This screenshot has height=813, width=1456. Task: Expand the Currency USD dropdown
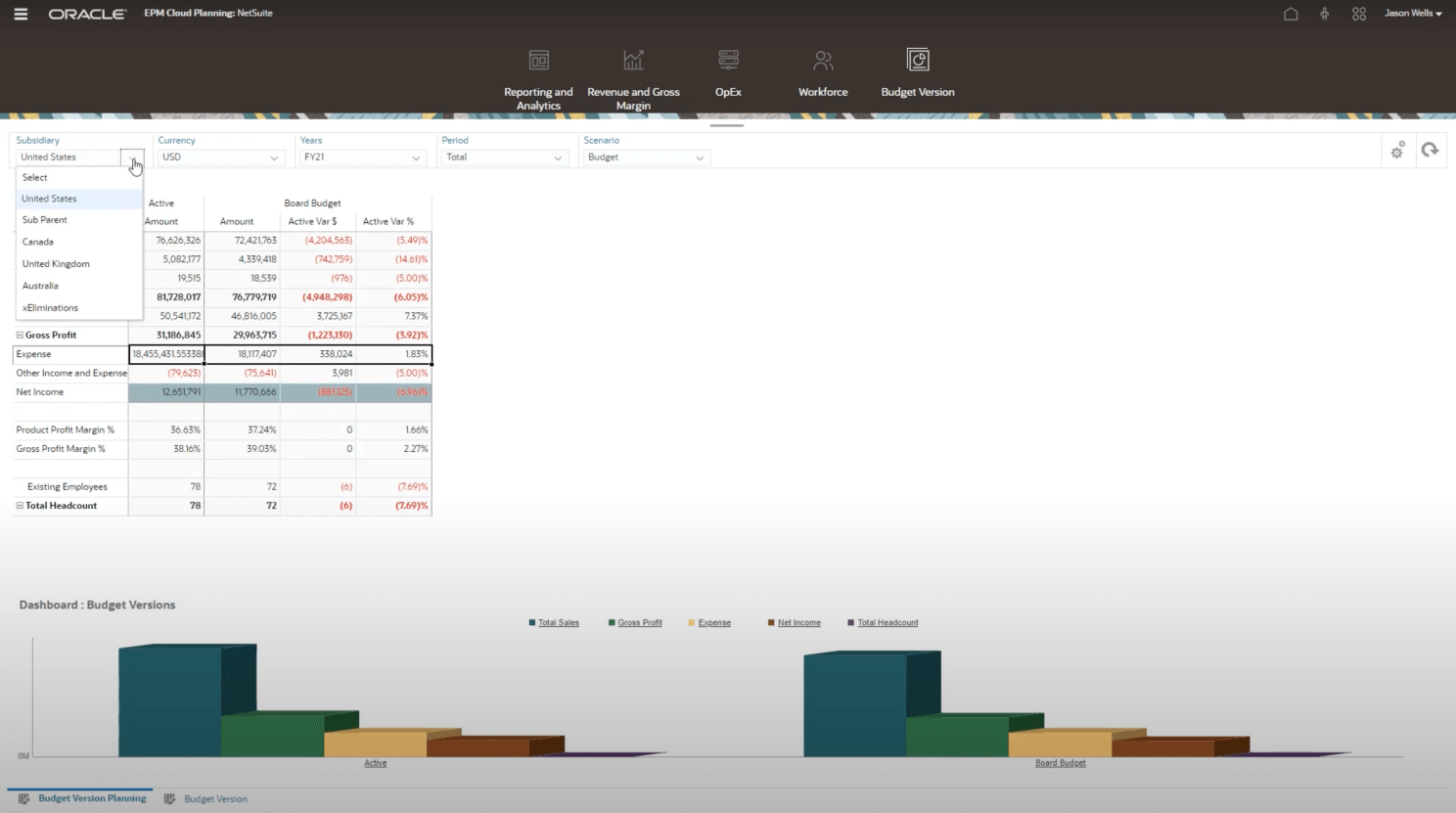point(273,158)
